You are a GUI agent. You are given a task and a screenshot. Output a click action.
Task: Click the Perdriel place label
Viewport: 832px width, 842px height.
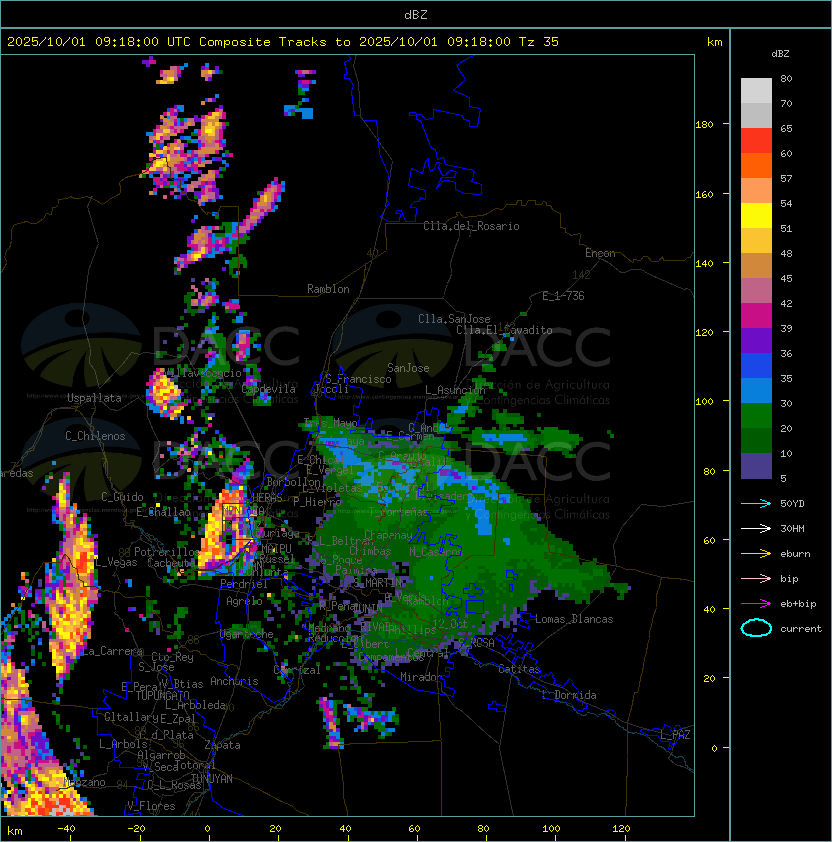[x=244, y=584]
